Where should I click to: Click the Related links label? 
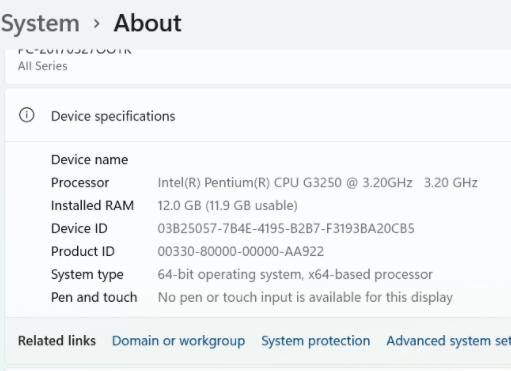point(57,341)
